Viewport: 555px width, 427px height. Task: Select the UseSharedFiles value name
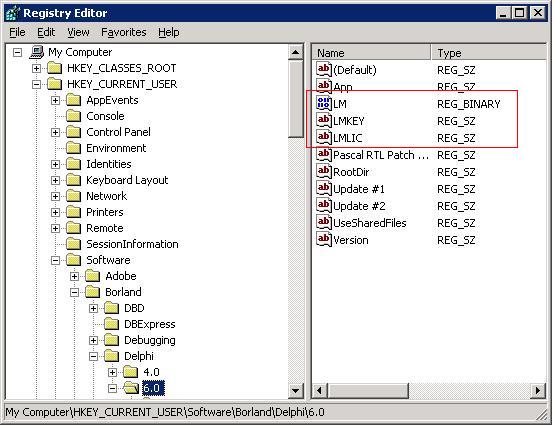click(370, 223)
